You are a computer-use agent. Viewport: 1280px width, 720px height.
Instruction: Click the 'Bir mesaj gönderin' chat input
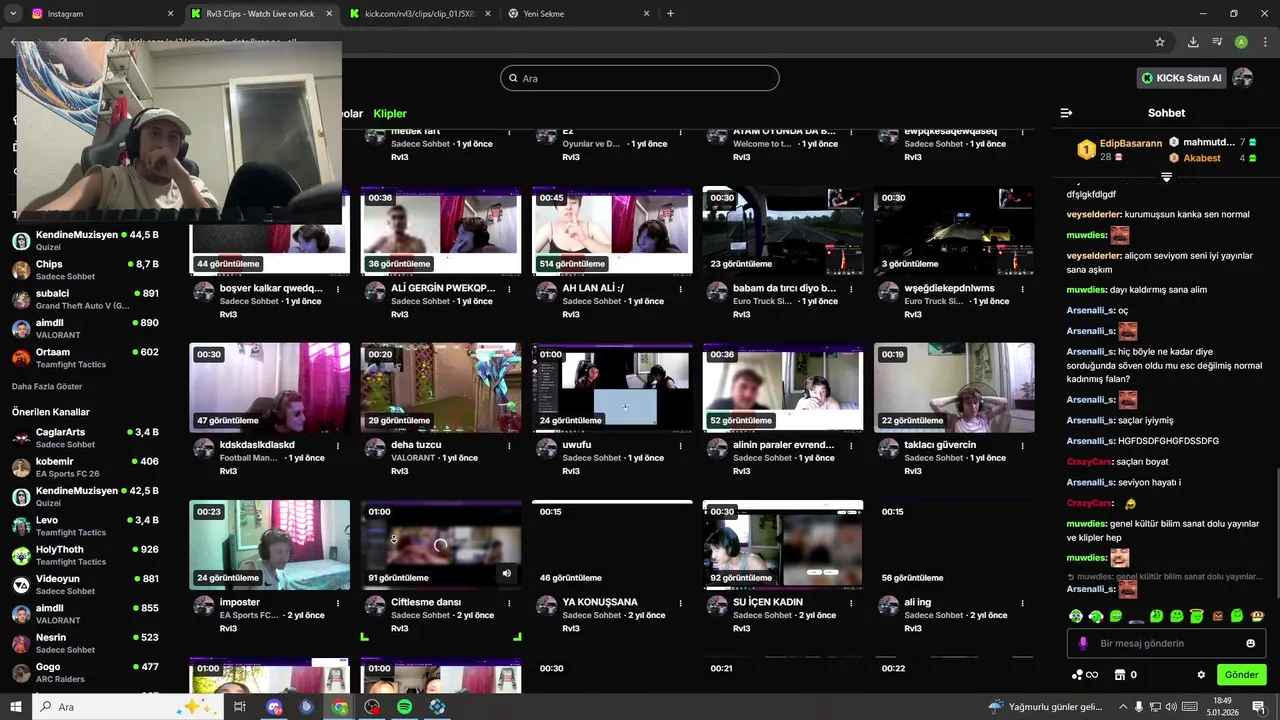tap(1165, 643)
